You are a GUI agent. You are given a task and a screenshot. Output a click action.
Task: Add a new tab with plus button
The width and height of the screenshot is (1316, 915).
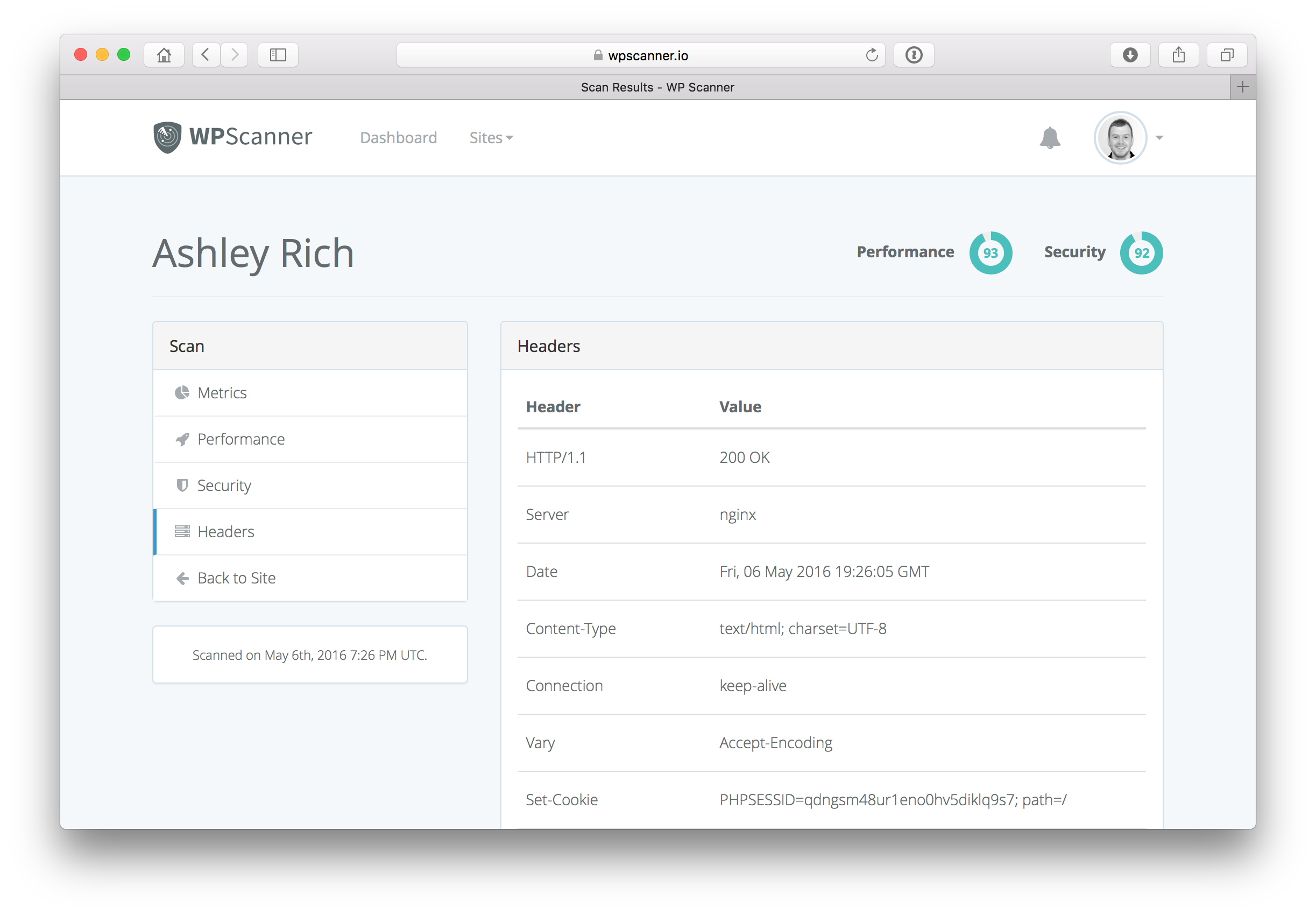pyautogui.click(x=1243, y=87)
